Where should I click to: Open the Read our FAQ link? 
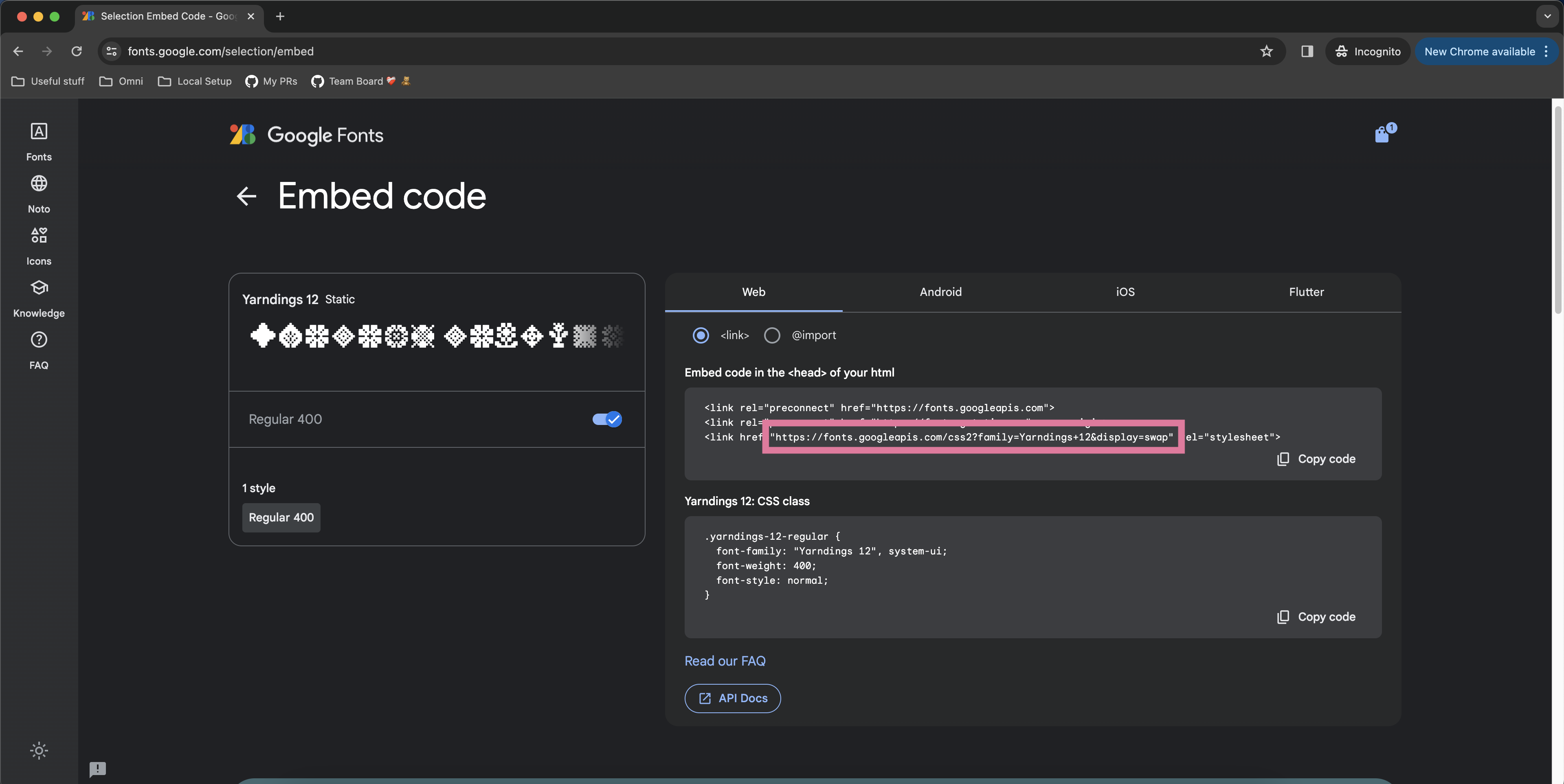point(724,661)
